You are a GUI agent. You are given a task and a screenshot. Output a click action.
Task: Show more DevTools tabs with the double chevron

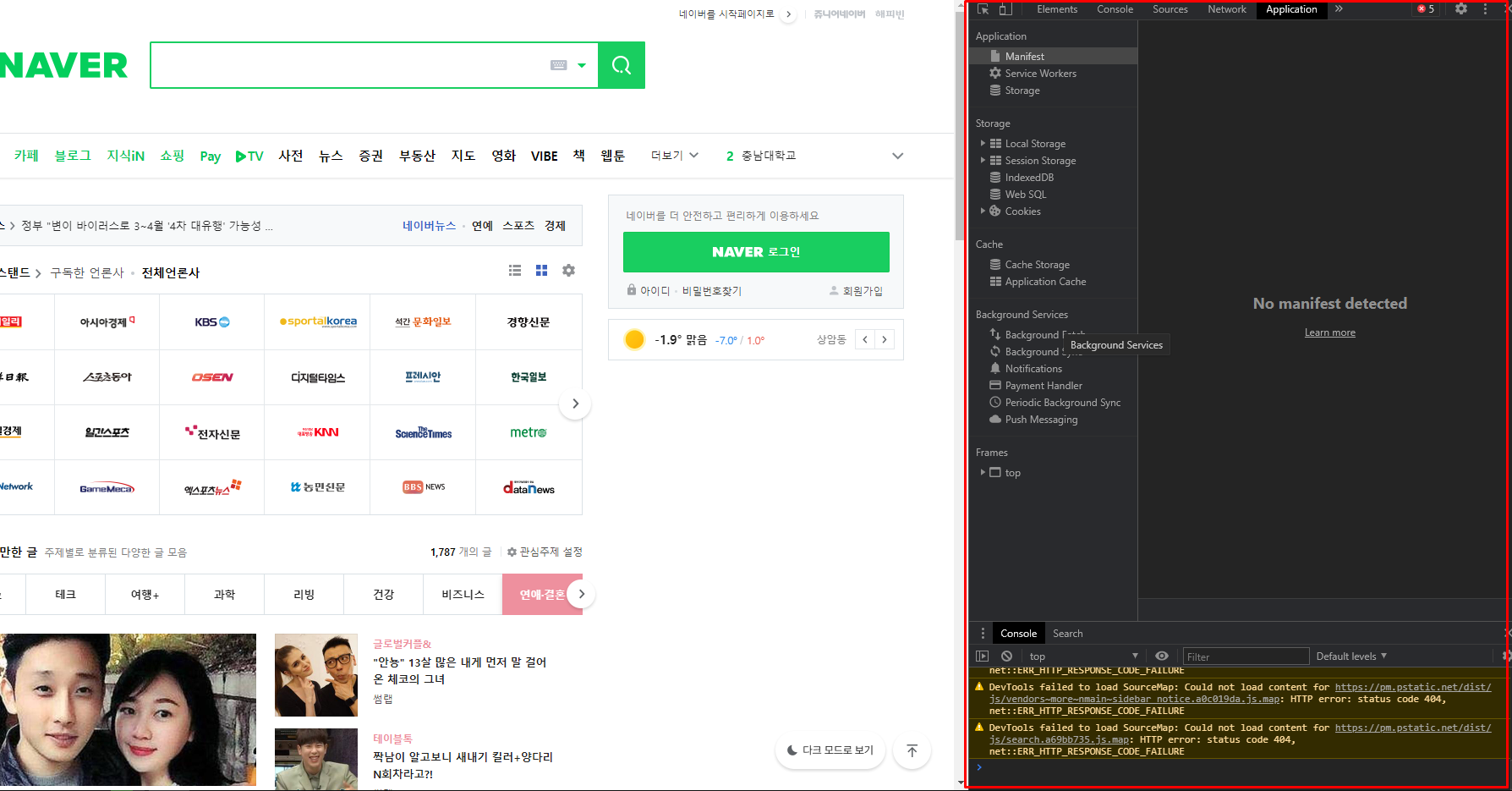1339,9
